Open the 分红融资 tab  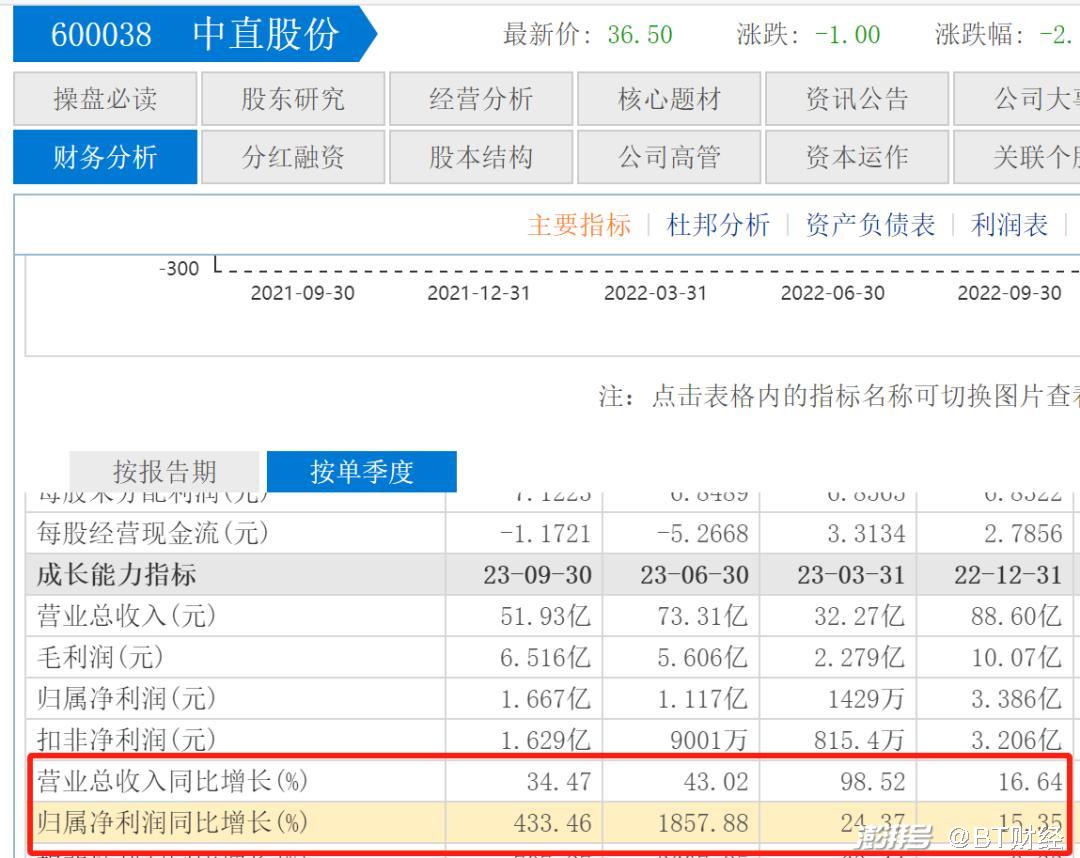pos(293,158)
